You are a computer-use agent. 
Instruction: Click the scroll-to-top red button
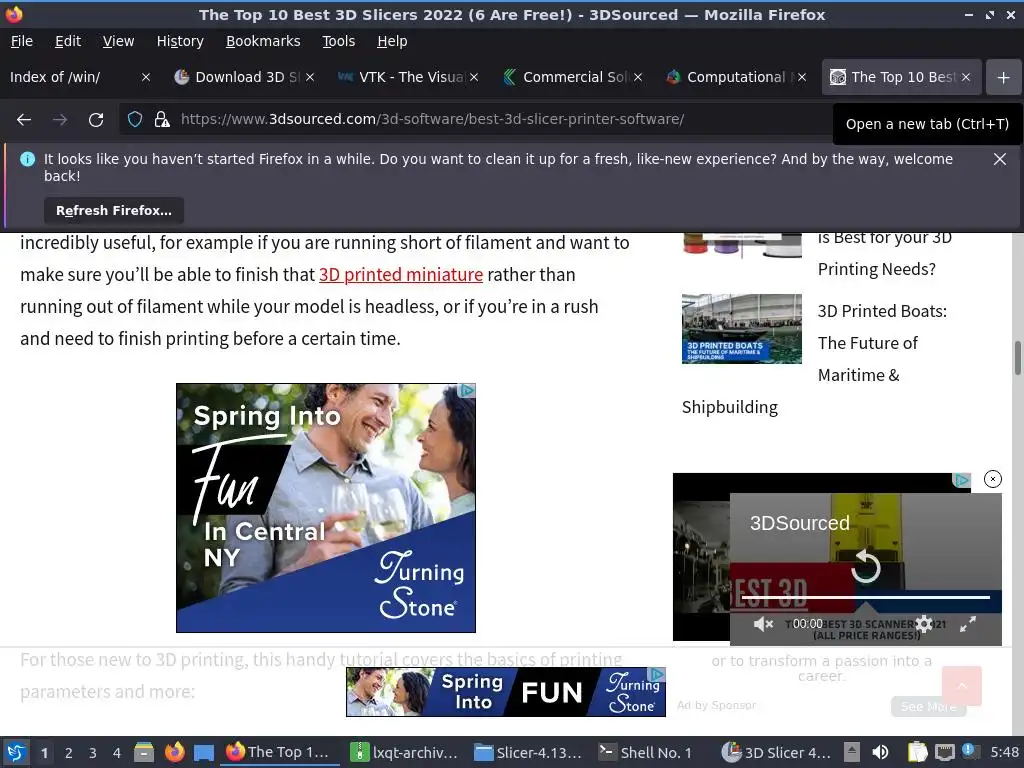[961, 686]
